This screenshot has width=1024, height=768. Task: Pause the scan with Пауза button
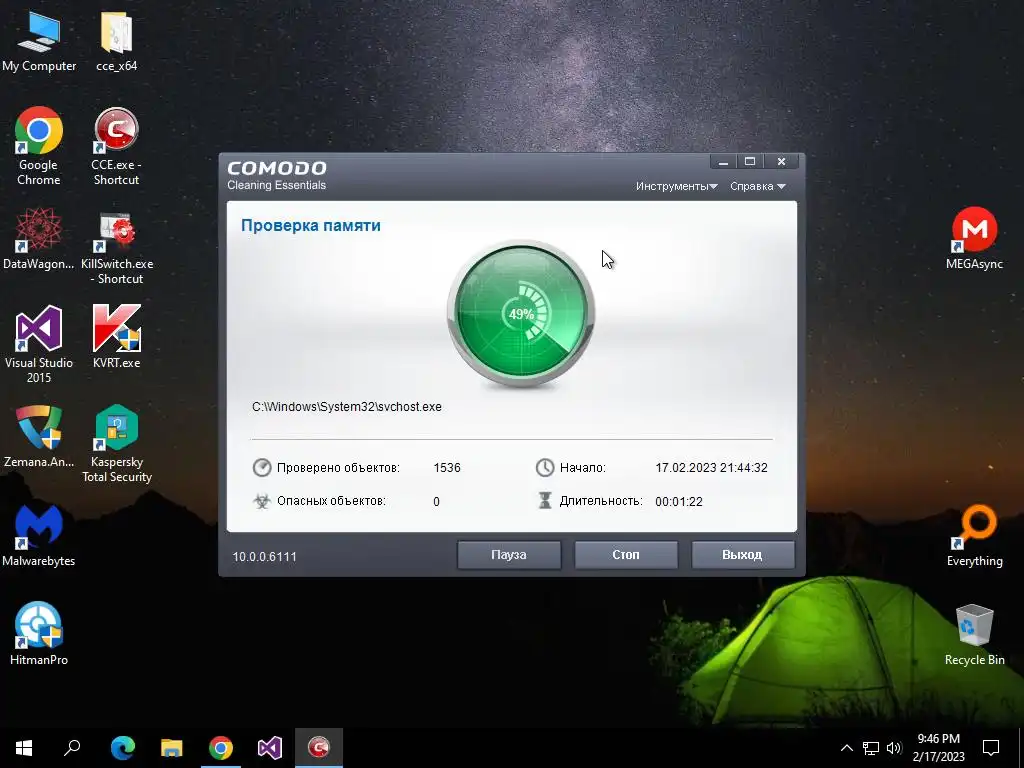tap(509, 554)
